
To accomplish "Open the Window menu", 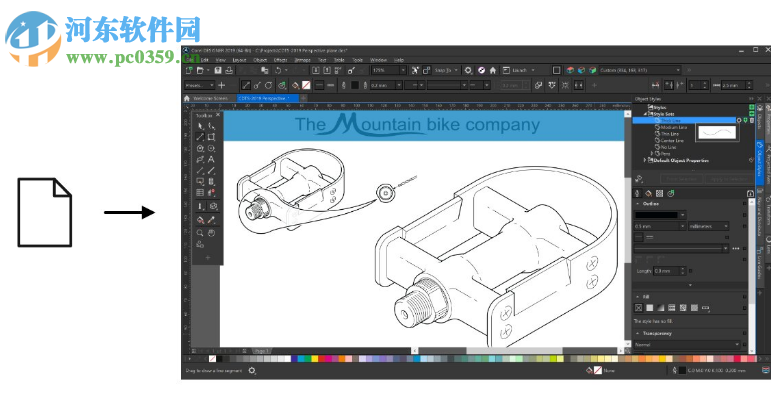I will coord(378,60).
